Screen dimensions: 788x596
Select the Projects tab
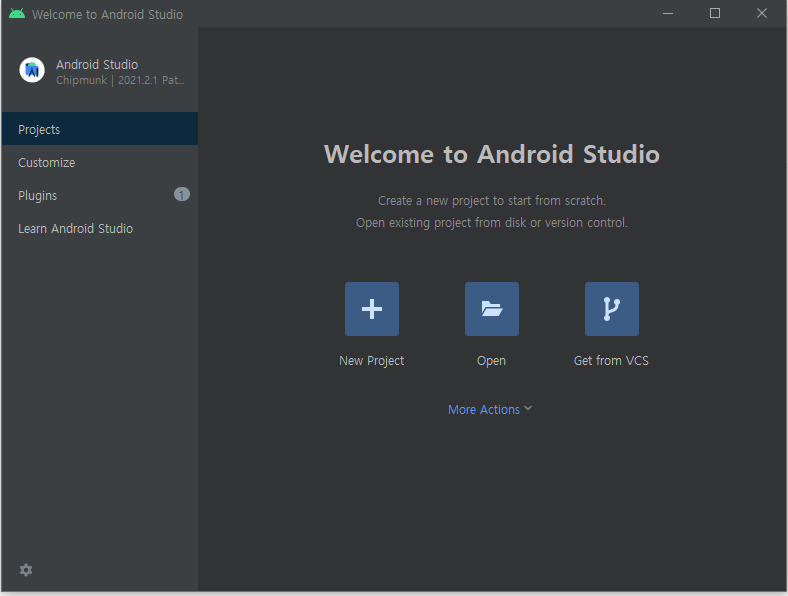[100, 129]
